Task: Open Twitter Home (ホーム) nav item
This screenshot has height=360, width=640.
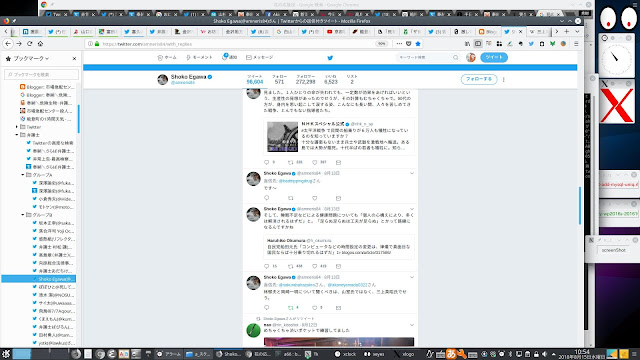Action: pos(167,58)
